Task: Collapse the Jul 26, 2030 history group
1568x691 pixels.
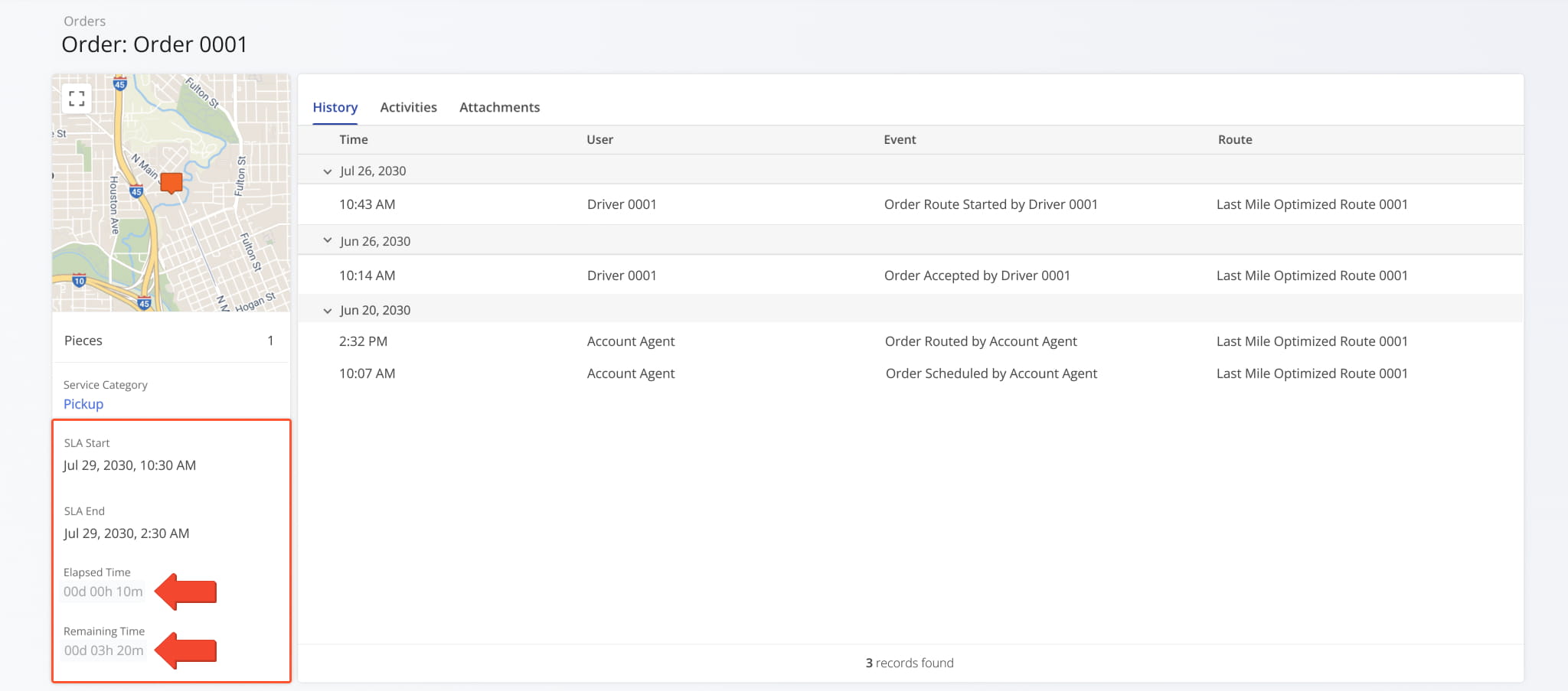Action: tap(328, 171)
